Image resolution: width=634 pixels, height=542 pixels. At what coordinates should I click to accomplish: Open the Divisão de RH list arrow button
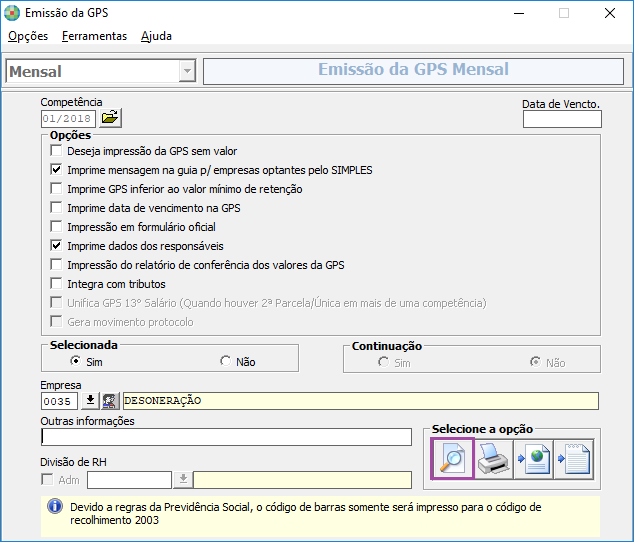point(183,480)
